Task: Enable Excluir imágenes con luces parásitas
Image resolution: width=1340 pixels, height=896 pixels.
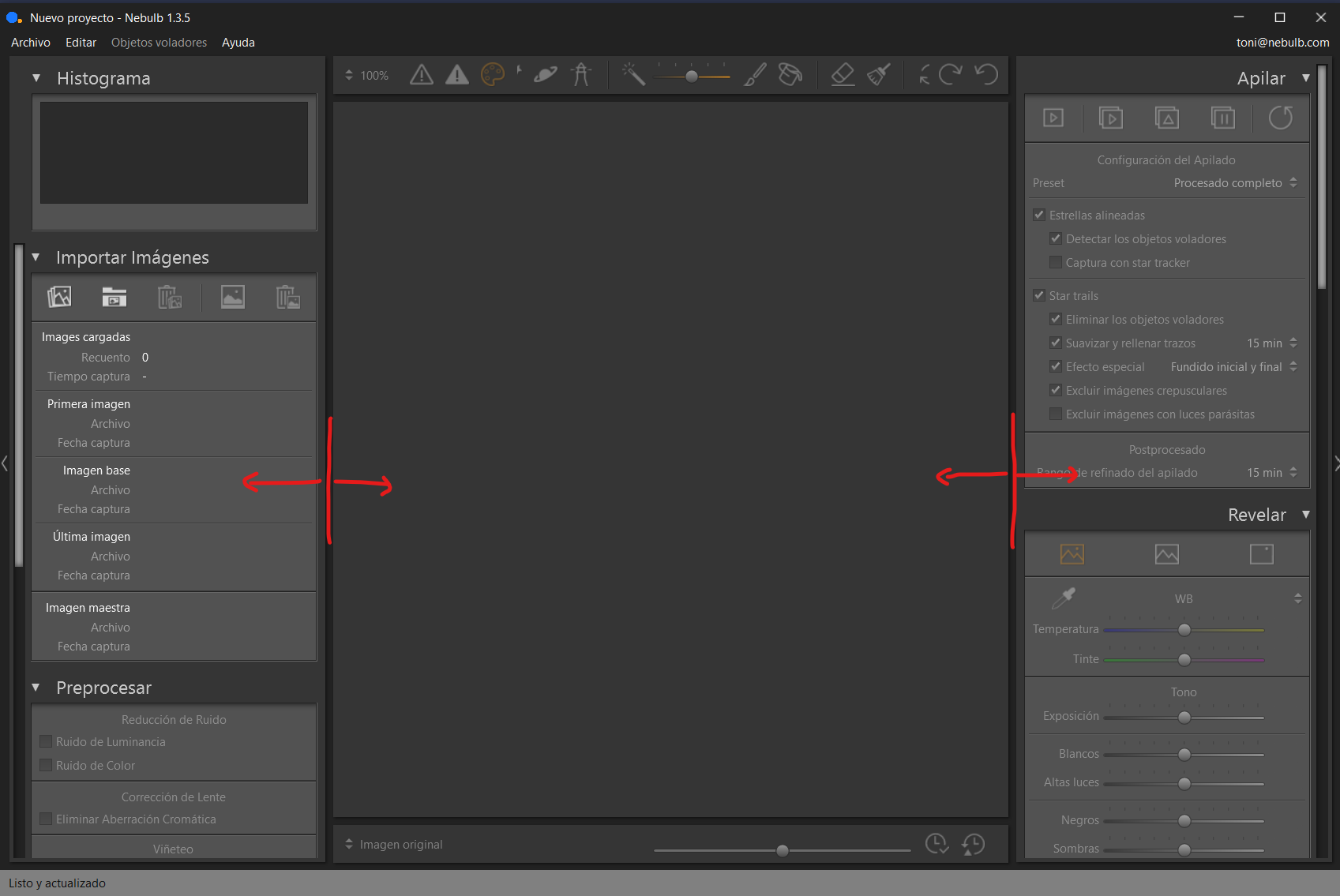Action: point(1056,414)
